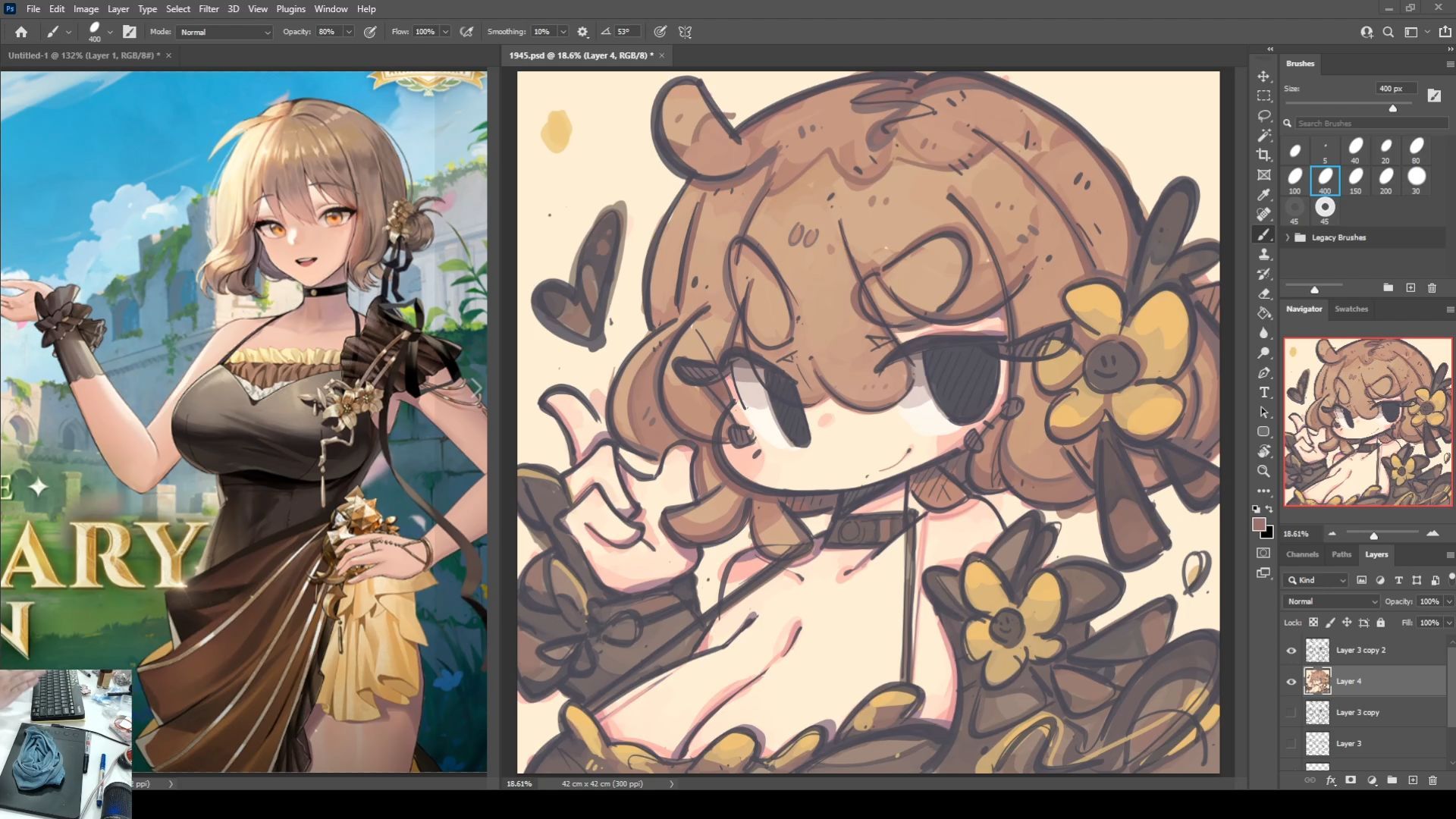Adjust the brush Size slider handle

click(1392, 108)
